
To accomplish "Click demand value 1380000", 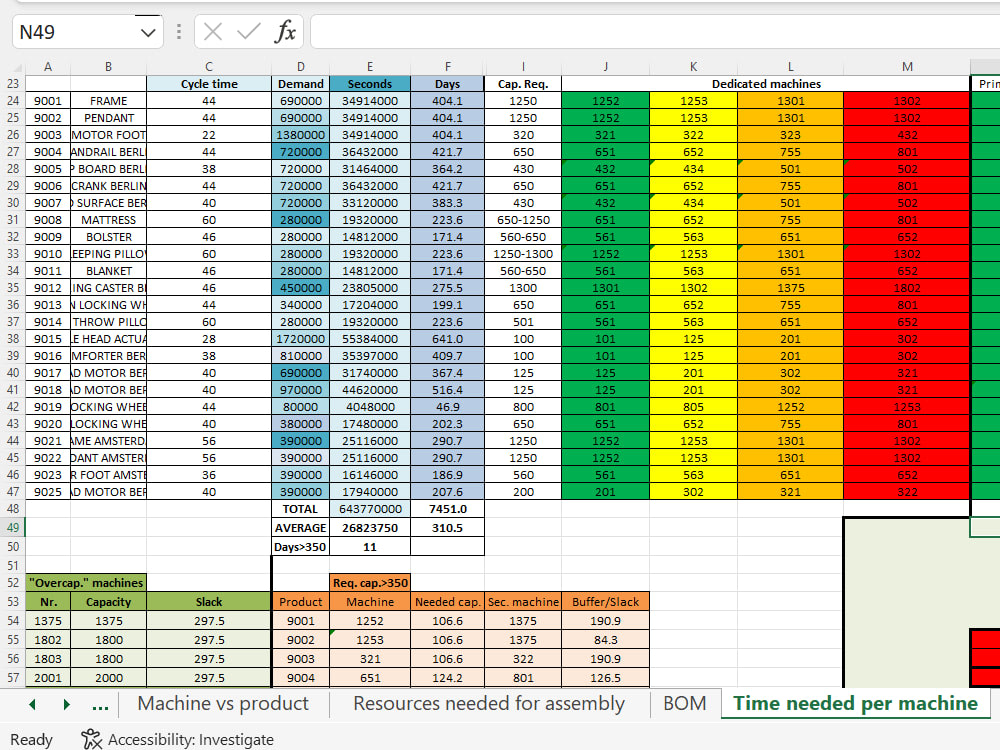I will pyautogui.click(x=300, y=135).
